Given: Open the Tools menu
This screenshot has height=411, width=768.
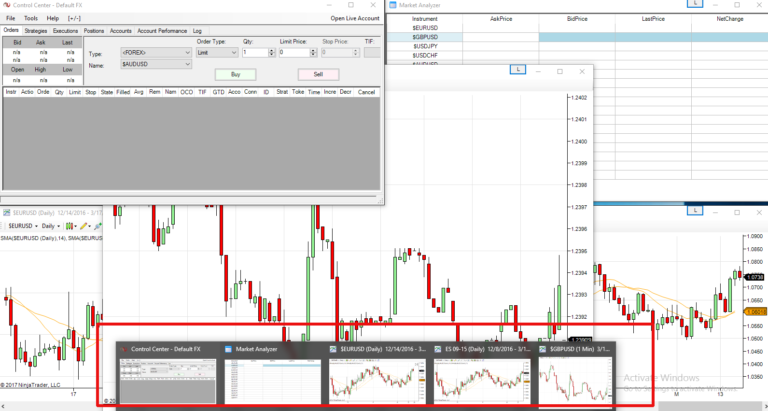Looking at the screenshot, I should [x=31, y=18].
